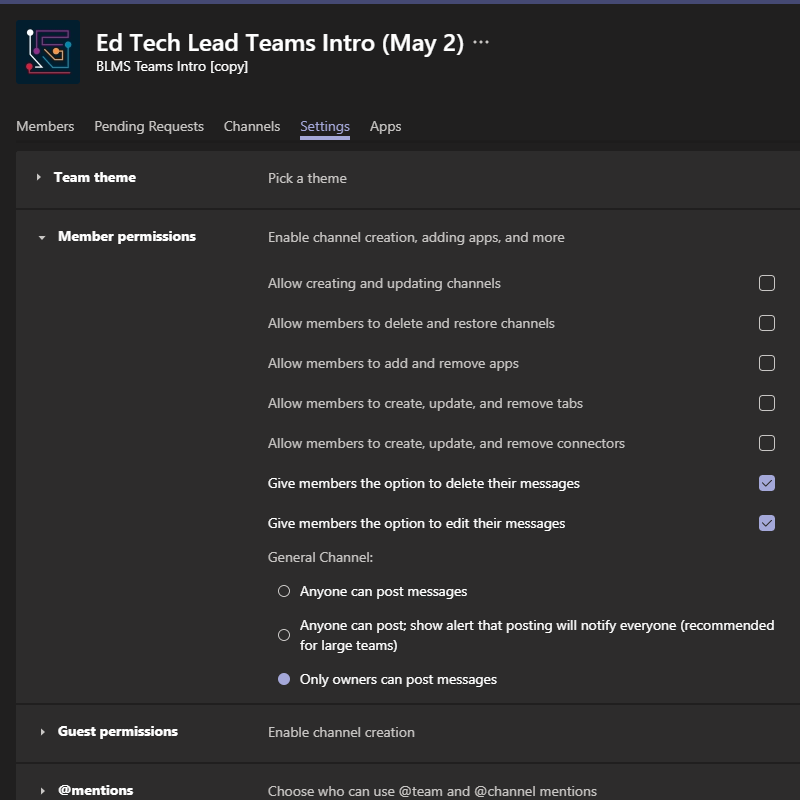The width and height of the screenshot is (800, 800).
Task: Select Only owners can post messages radio
Action: 284,679
